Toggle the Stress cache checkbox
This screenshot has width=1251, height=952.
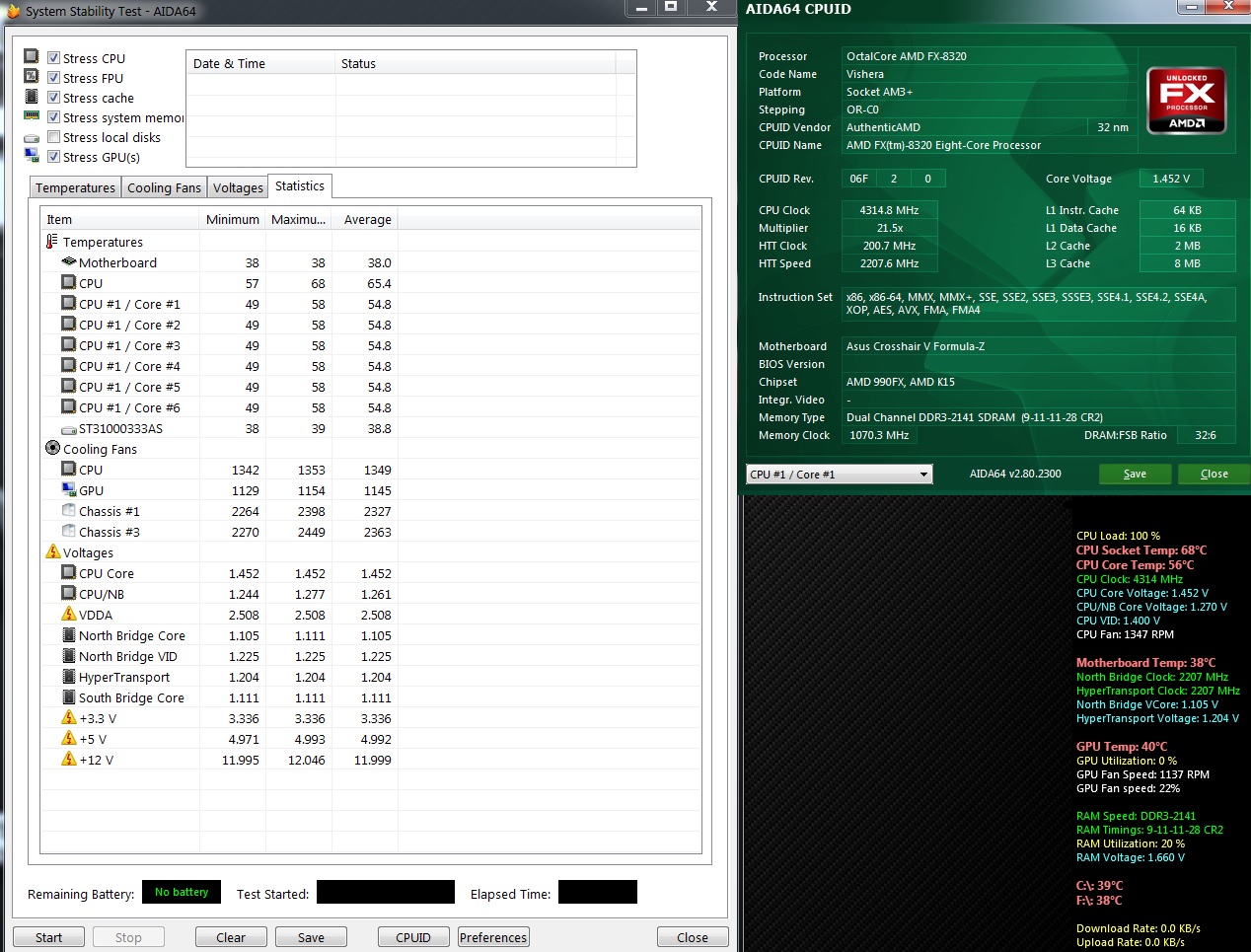pos(54,98)
